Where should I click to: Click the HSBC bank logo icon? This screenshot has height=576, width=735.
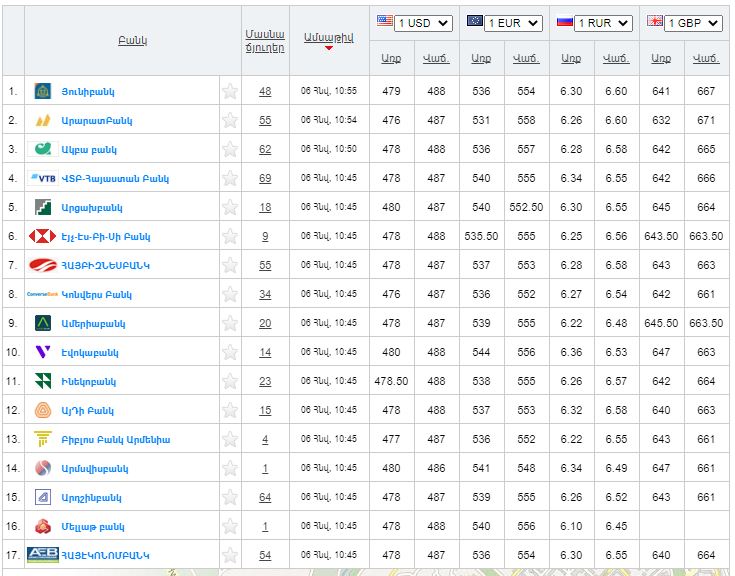(43, 237)
